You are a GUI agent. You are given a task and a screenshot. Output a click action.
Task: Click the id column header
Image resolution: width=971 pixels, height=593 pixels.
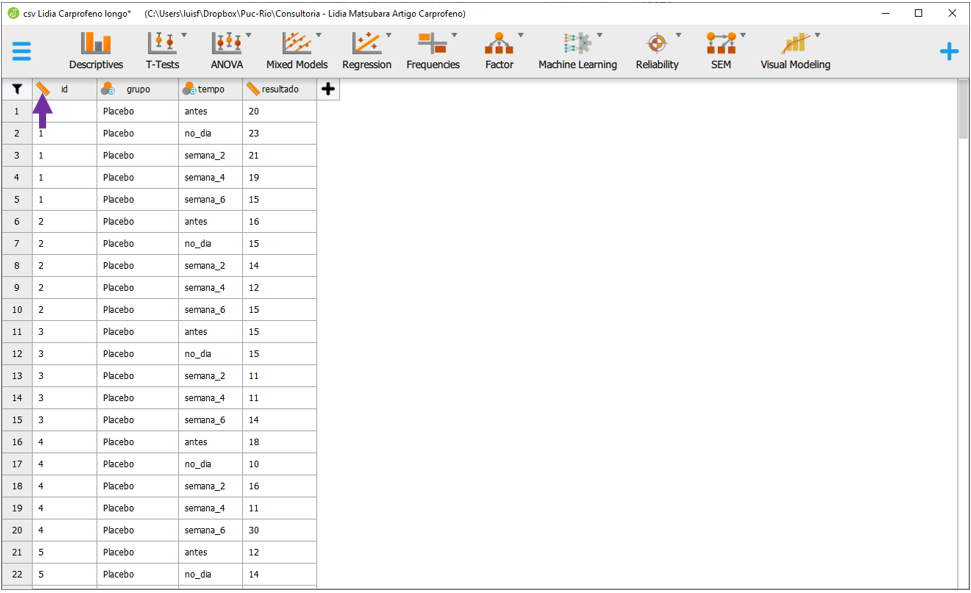point(65,89)
